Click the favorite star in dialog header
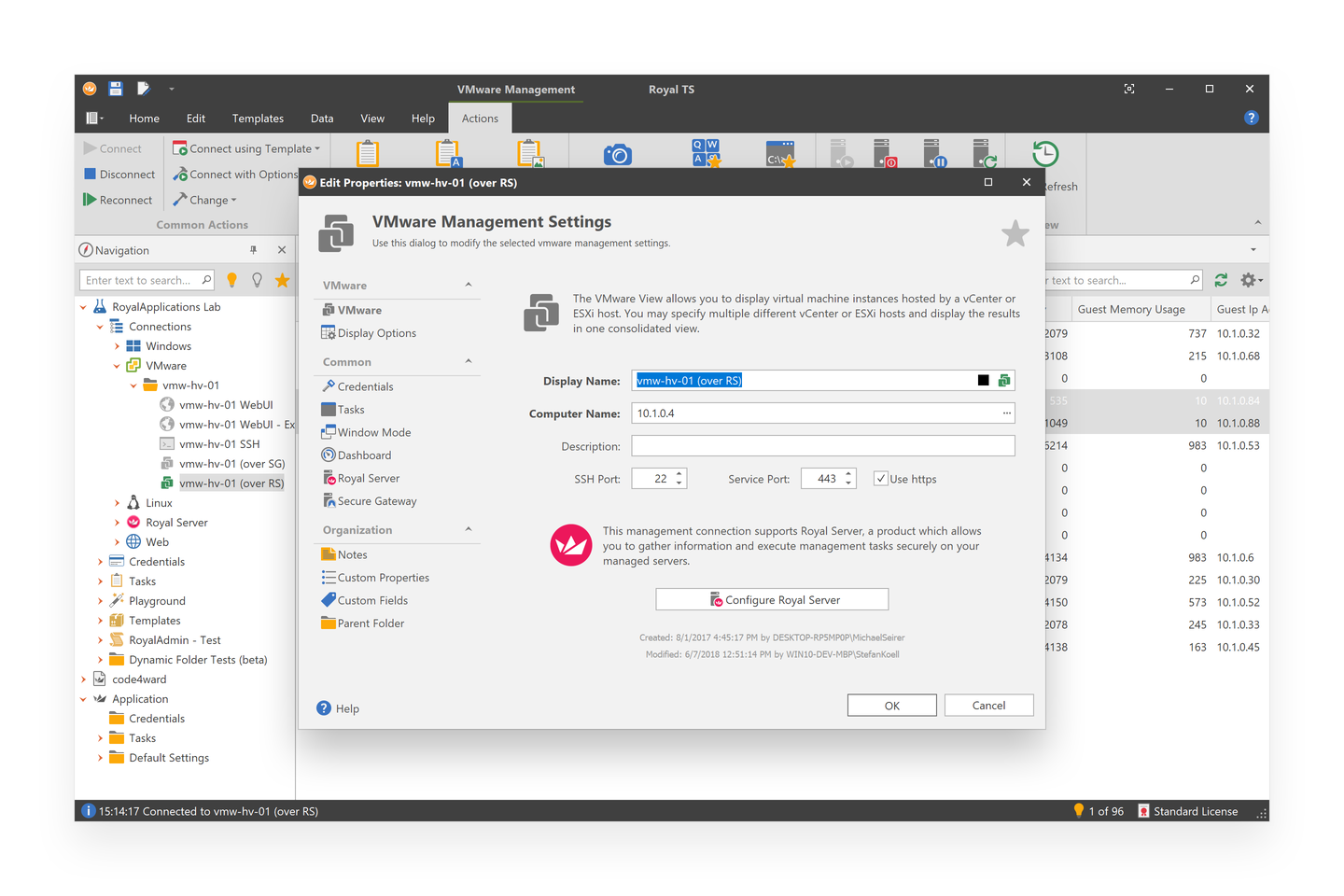 [x=1015, y=233]
